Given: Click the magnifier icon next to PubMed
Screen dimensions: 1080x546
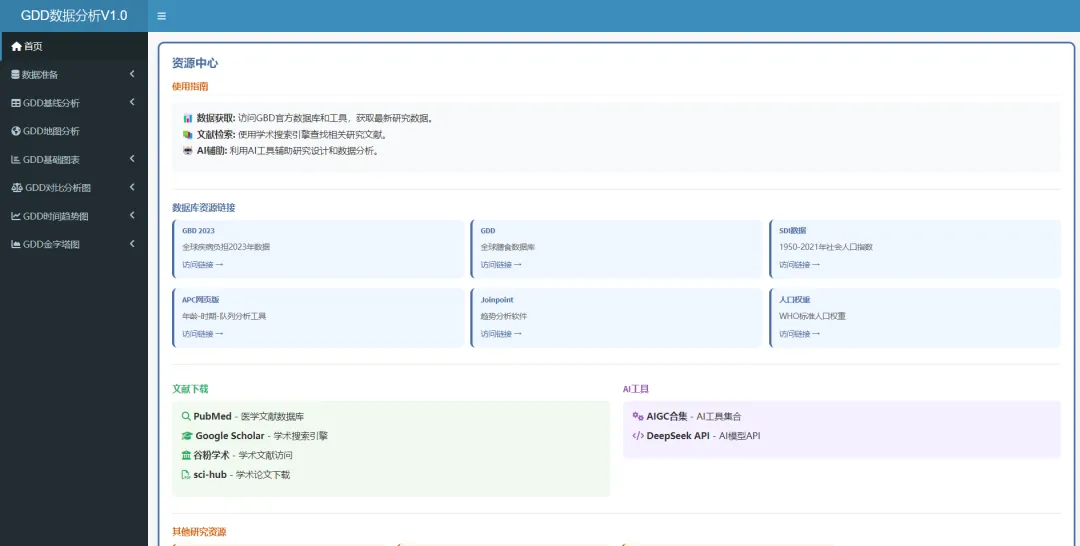Looking at the screenshot, I should click(x=186, y=416).
